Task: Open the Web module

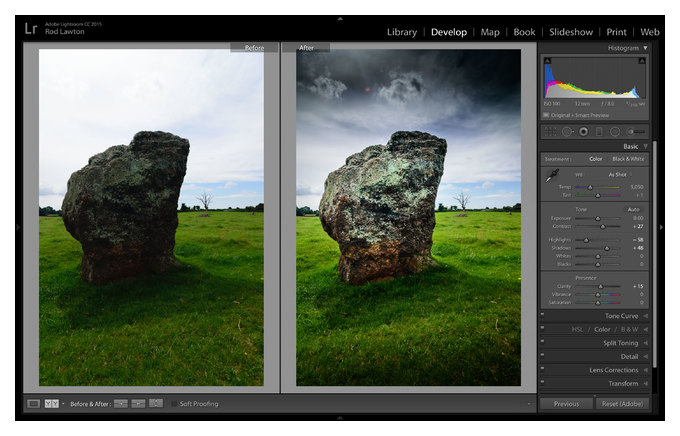Action: tap(650, 32)
